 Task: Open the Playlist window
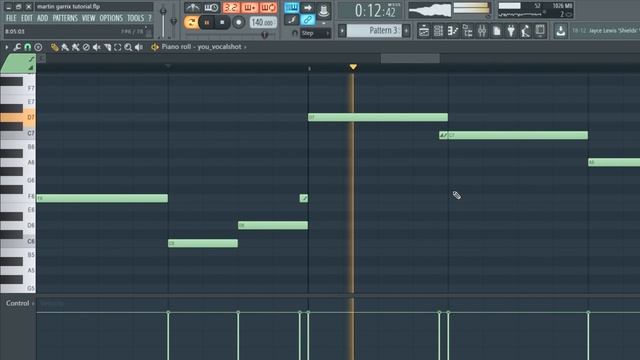point(424,31)
